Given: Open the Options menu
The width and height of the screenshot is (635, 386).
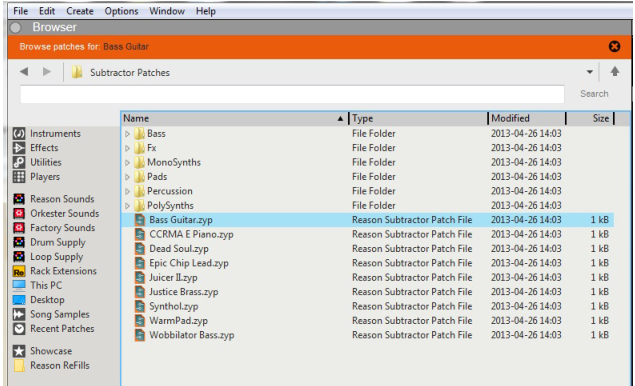Looking at the screenshot, I should pos(121,11).
